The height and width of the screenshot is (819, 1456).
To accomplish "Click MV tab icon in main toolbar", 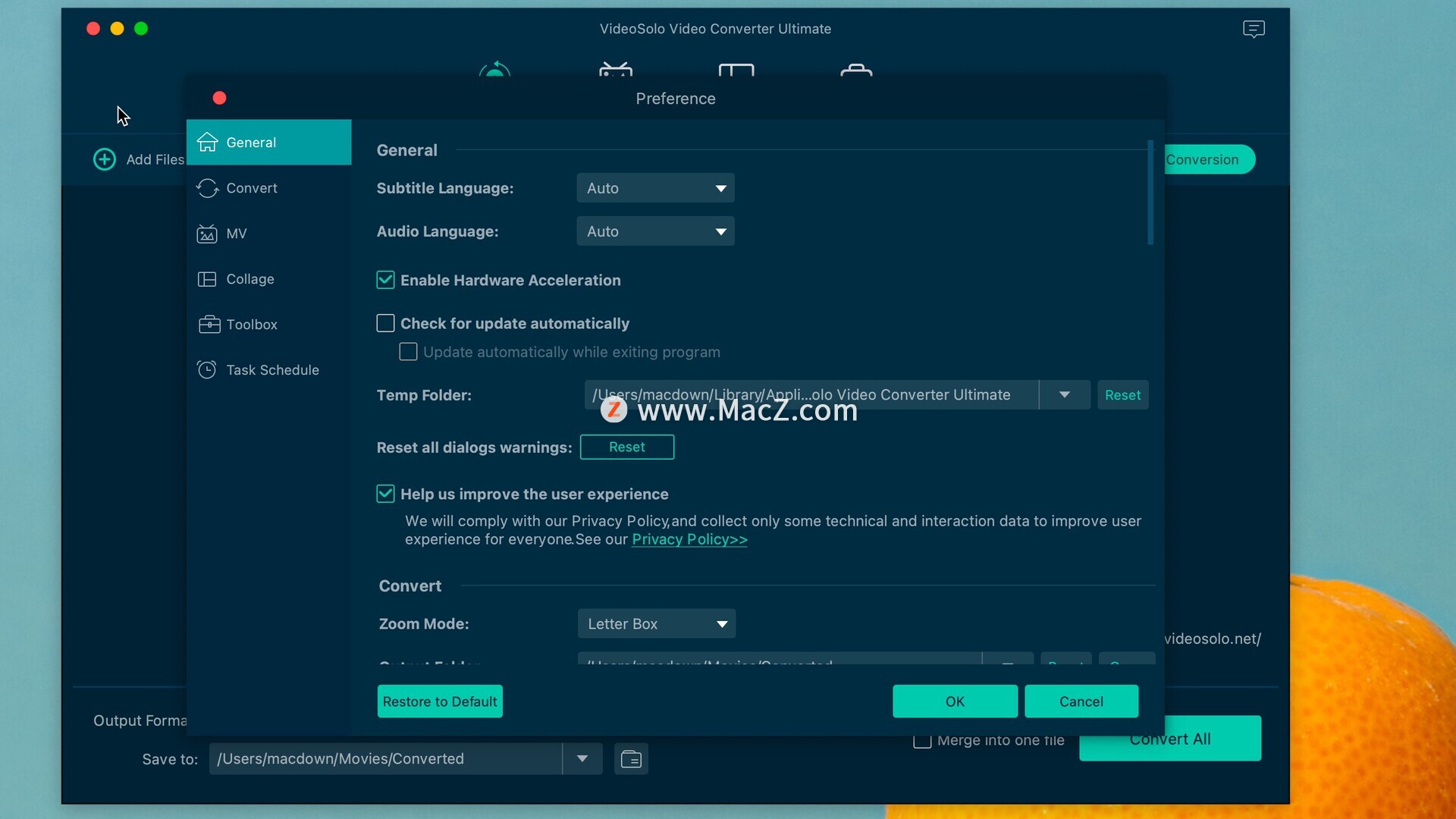I will point(615,69).
